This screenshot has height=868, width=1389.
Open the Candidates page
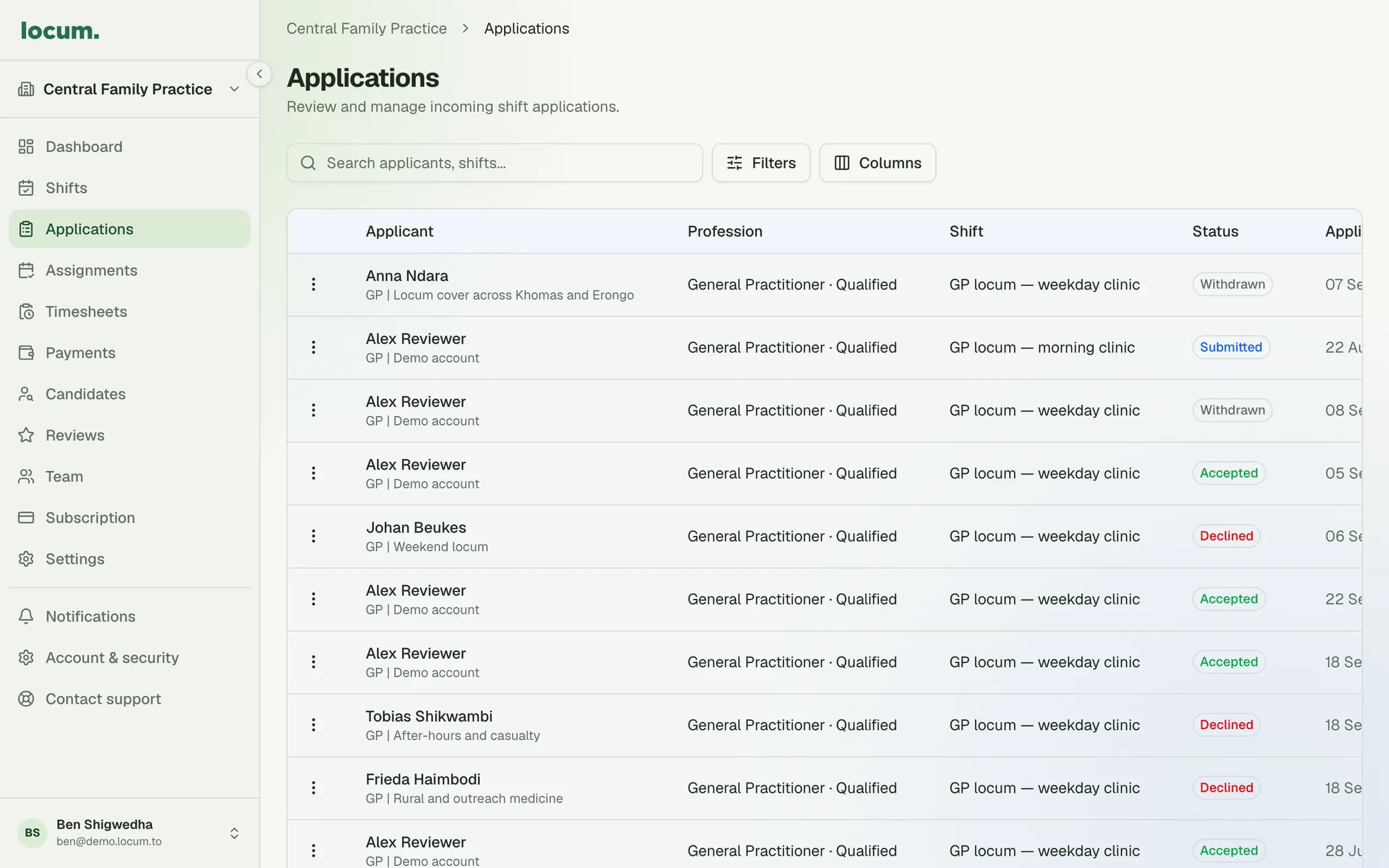pos(130,394)
